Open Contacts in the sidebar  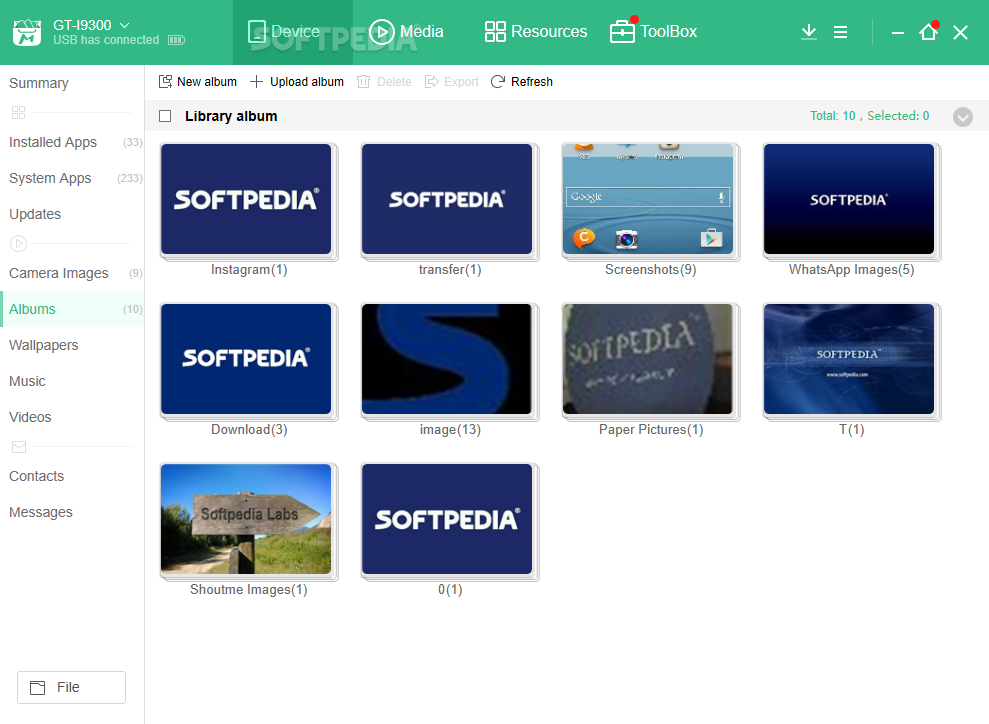click(x=72, y=476)
